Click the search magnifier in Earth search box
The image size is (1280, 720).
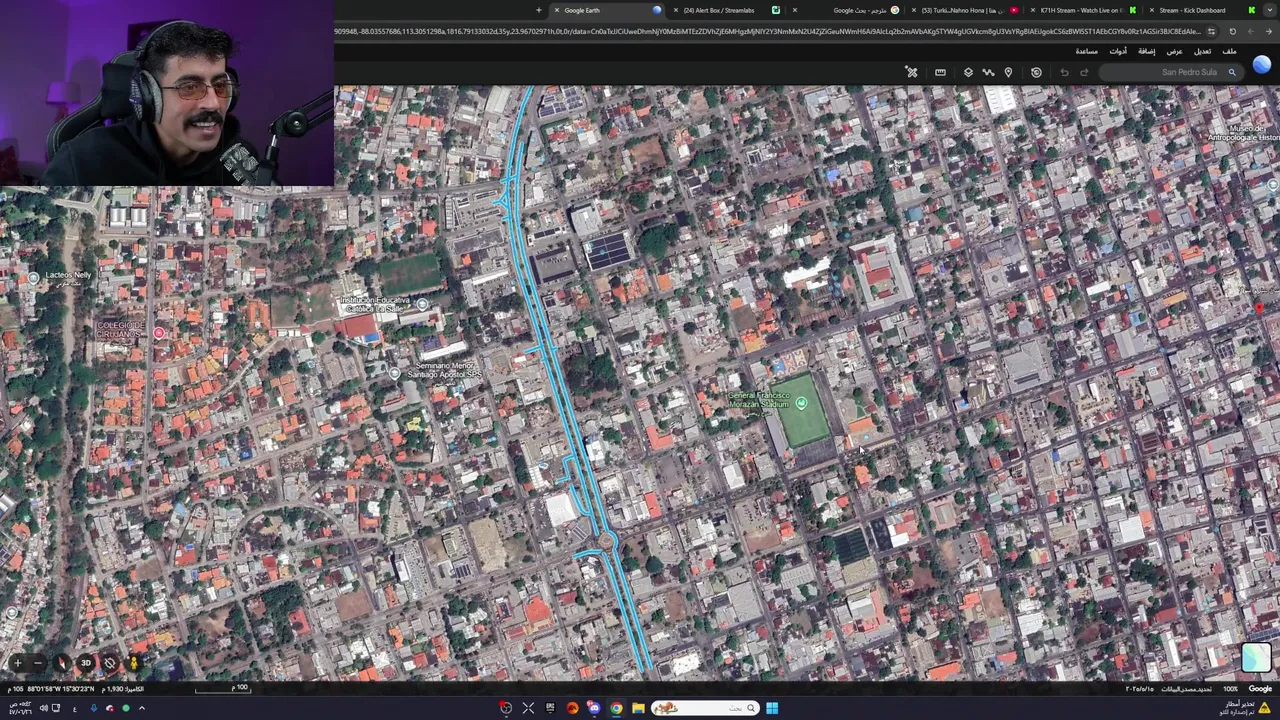(x=1232, y=72)
